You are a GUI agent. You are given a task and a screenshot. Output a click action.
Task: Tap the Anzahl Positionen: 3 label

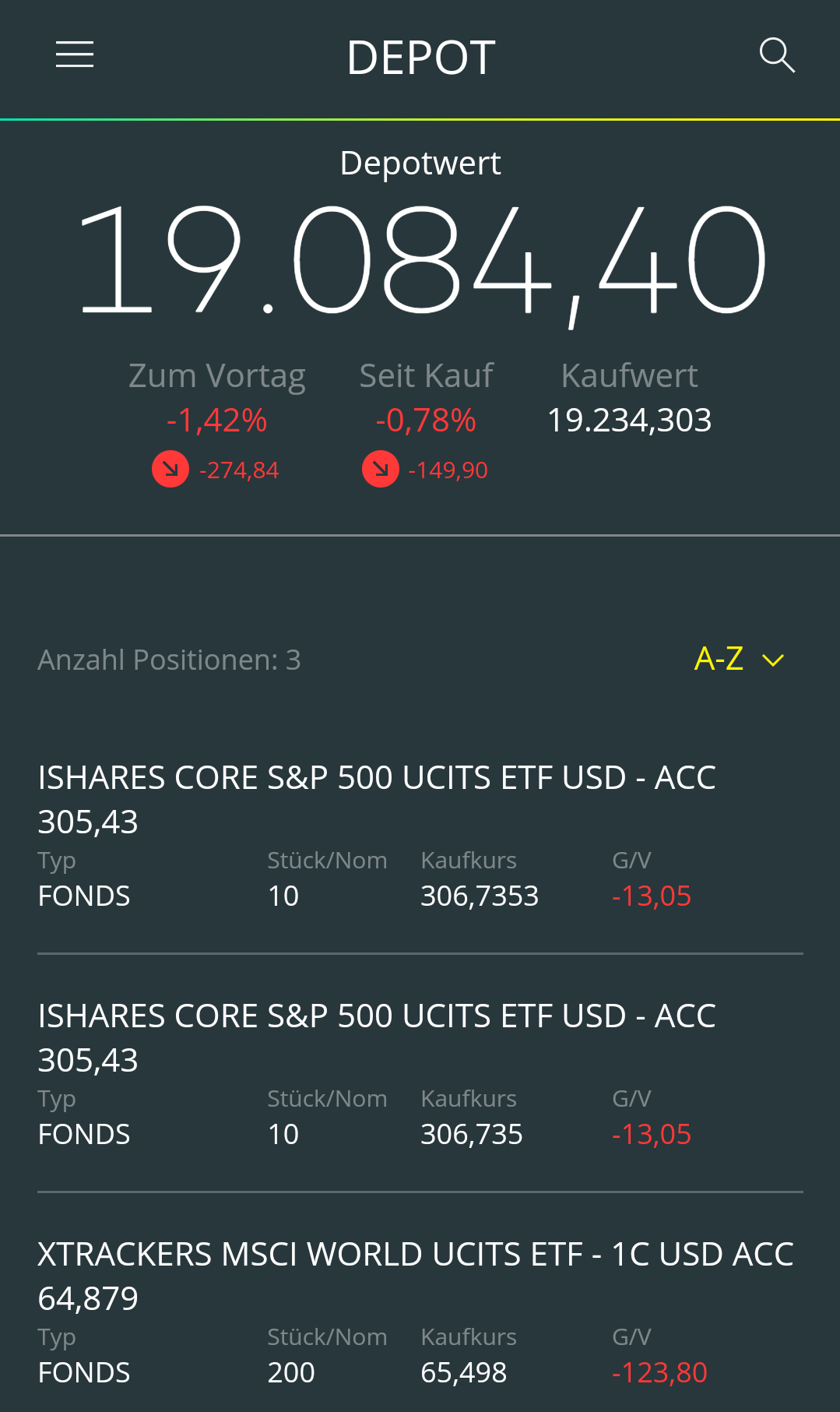click(x=169, y=660)
